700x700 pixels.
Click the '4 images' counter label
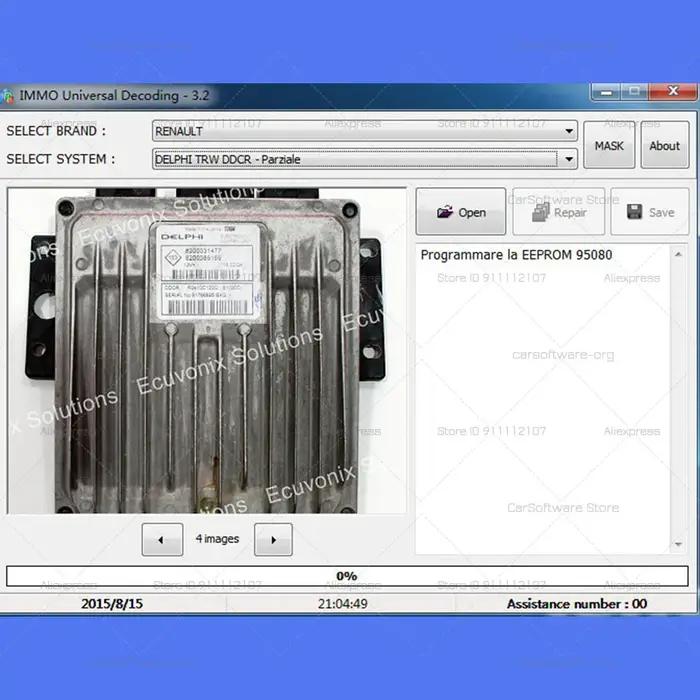click(x=217, y=539)
